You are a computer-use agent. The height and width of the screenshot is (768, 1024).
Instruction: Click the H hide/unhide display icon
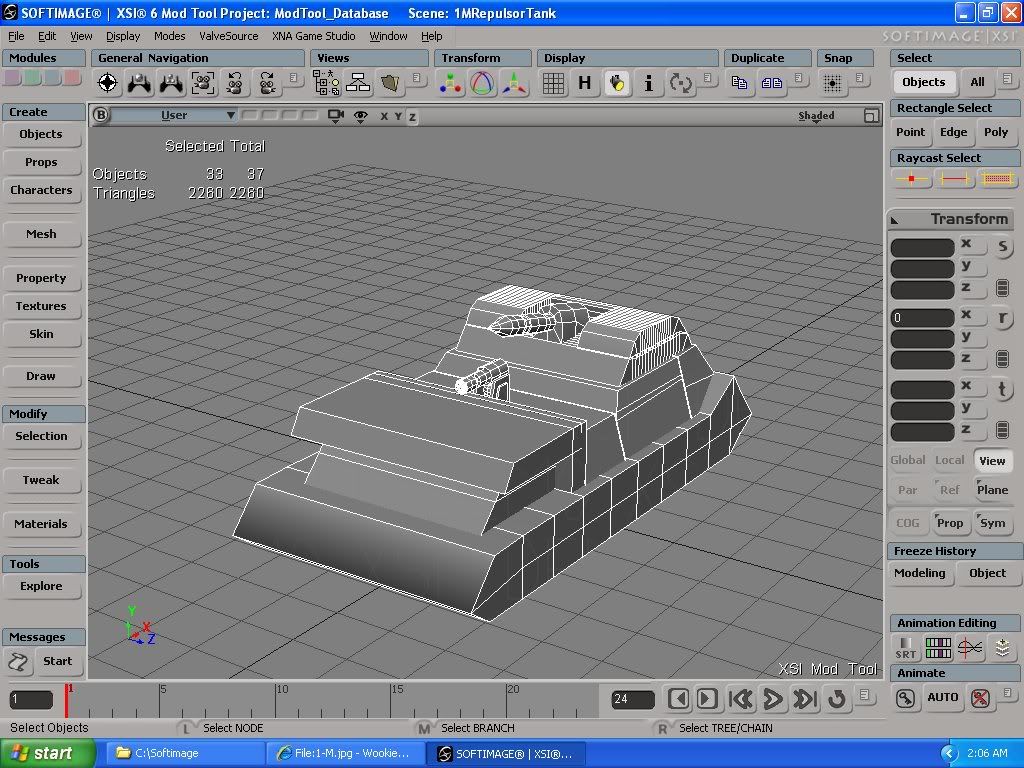(x=584, y=83)
